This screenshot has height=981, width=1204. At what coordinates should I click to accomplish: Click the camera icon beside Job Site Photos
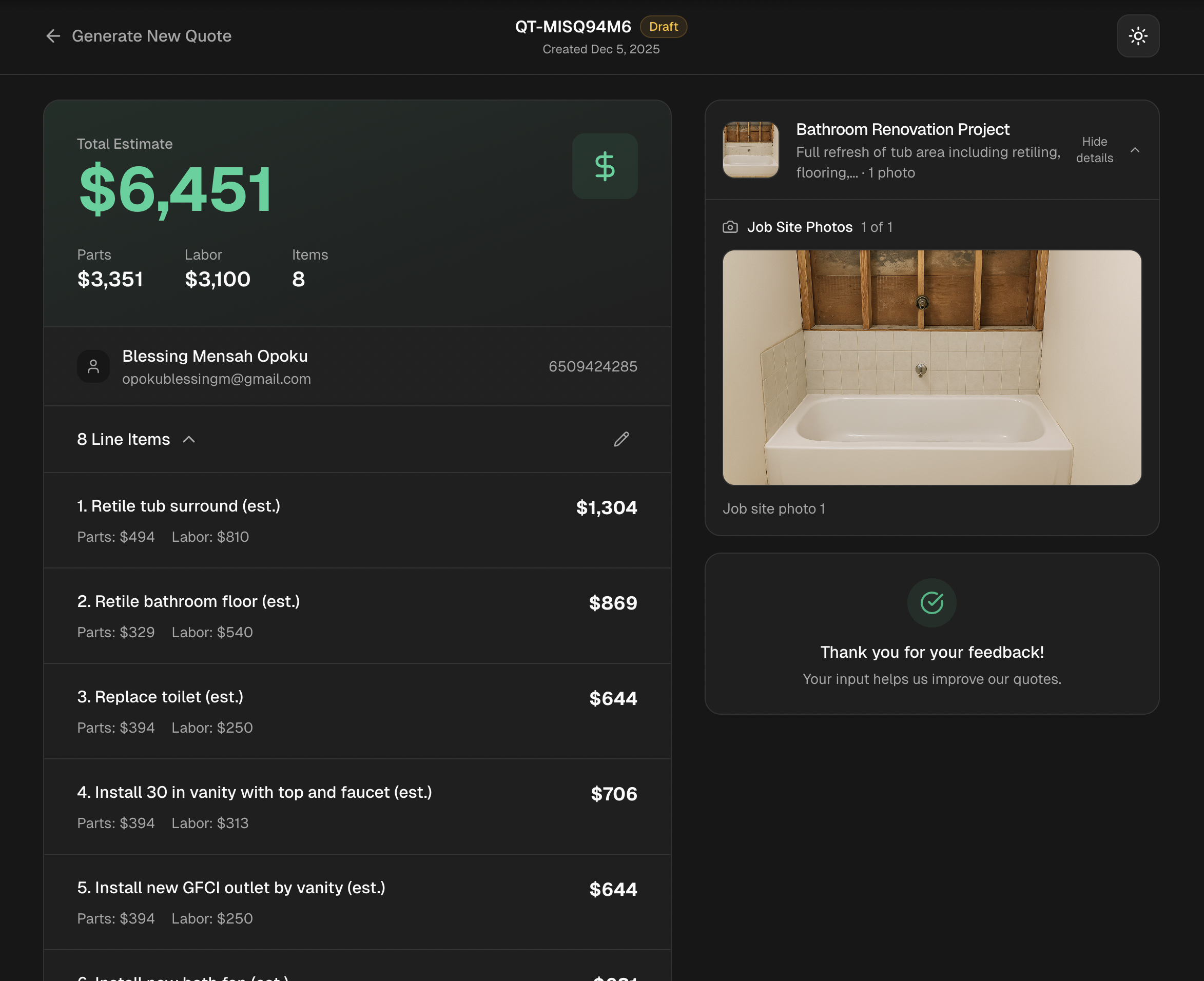click(x=730, y=227)
